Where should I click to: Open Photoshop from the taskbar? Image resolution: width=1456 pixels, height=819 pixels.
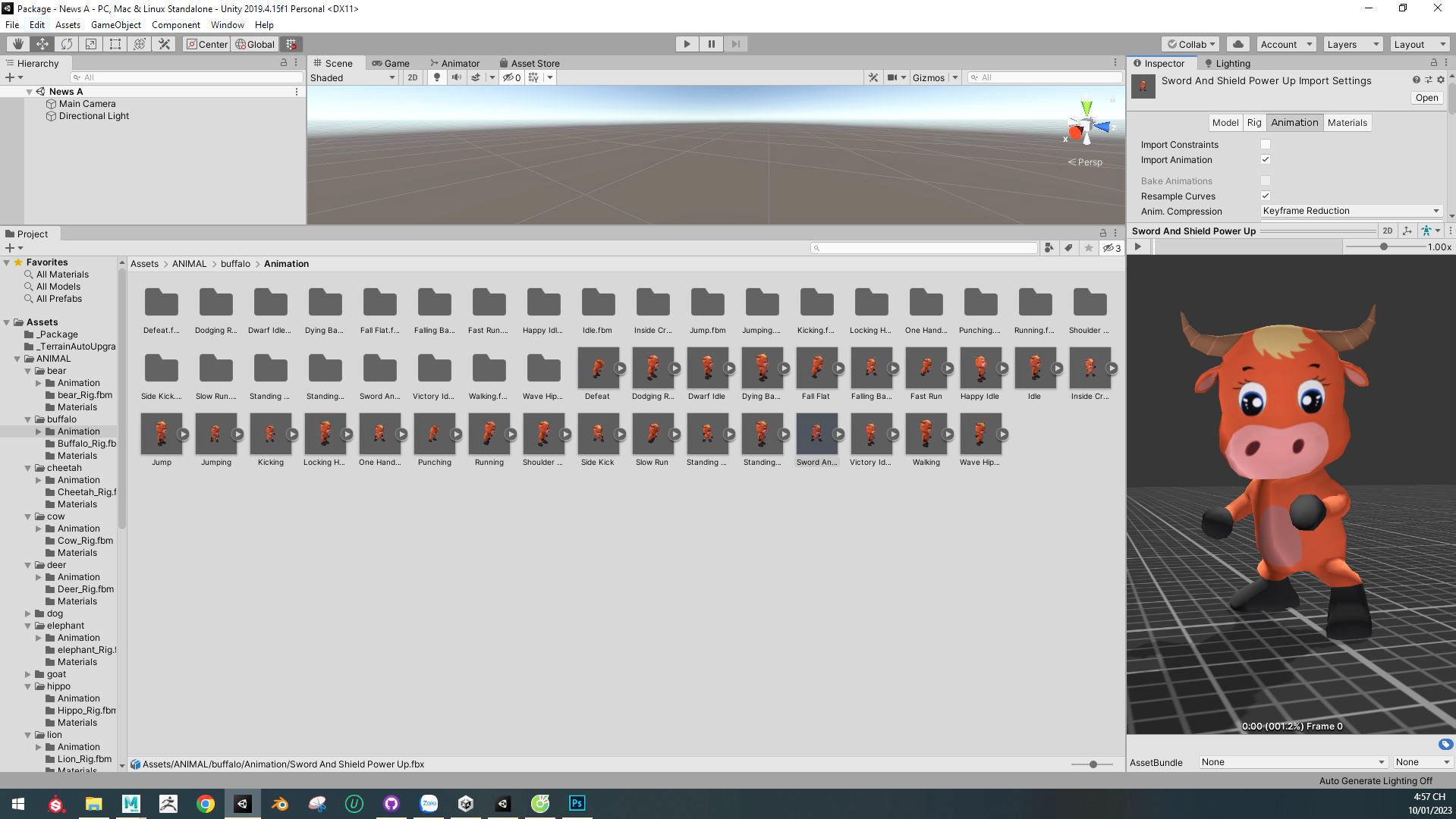point(577,803)
